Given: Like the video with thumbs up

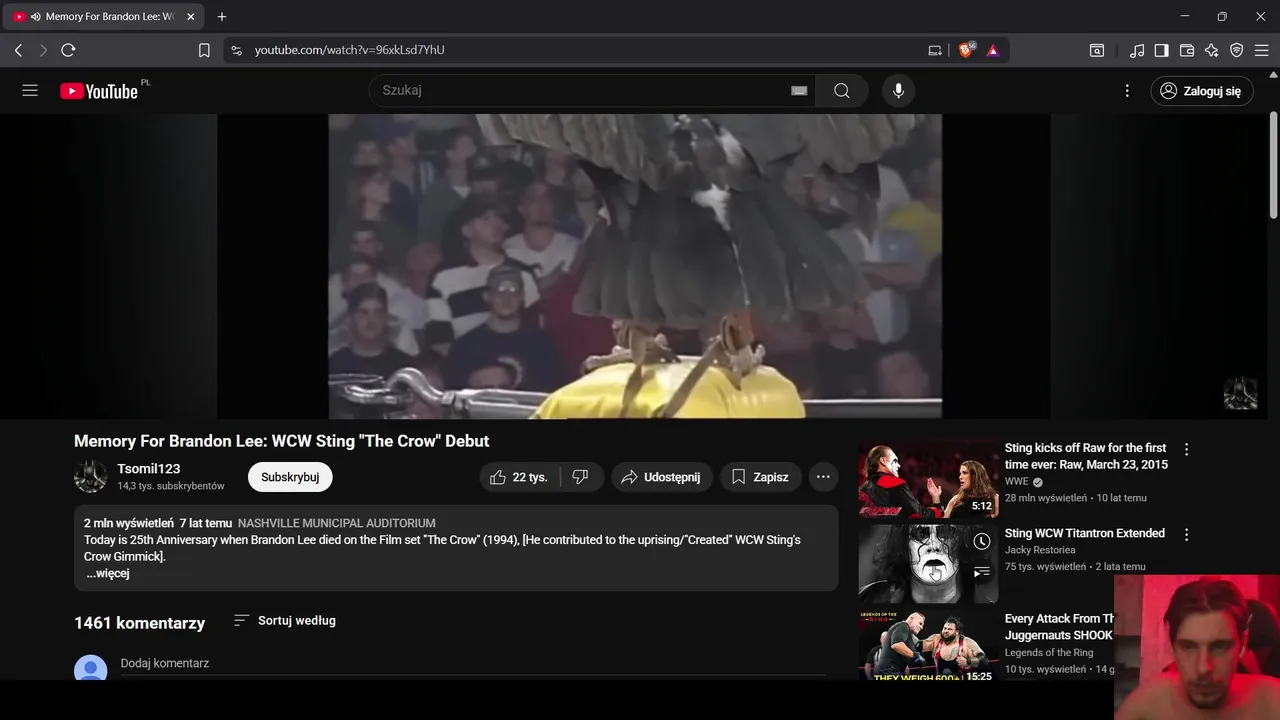Looking at the screenshot, I should click(x=520, y=477).
